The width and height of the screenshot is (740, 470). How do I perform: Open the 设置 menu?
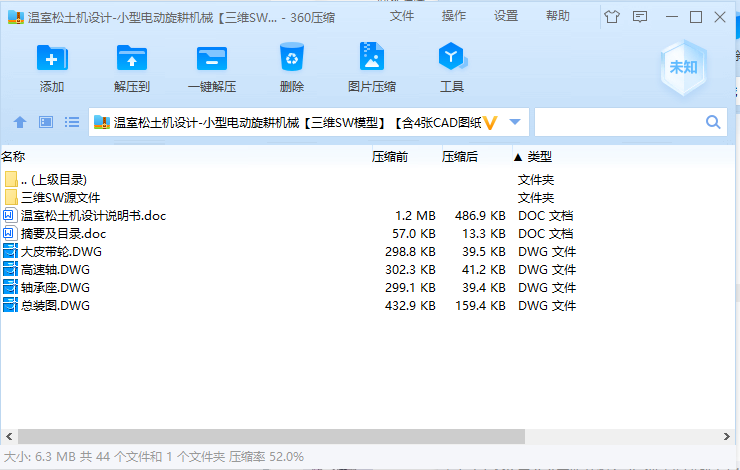pyautogui.click(x=506, y=16)
